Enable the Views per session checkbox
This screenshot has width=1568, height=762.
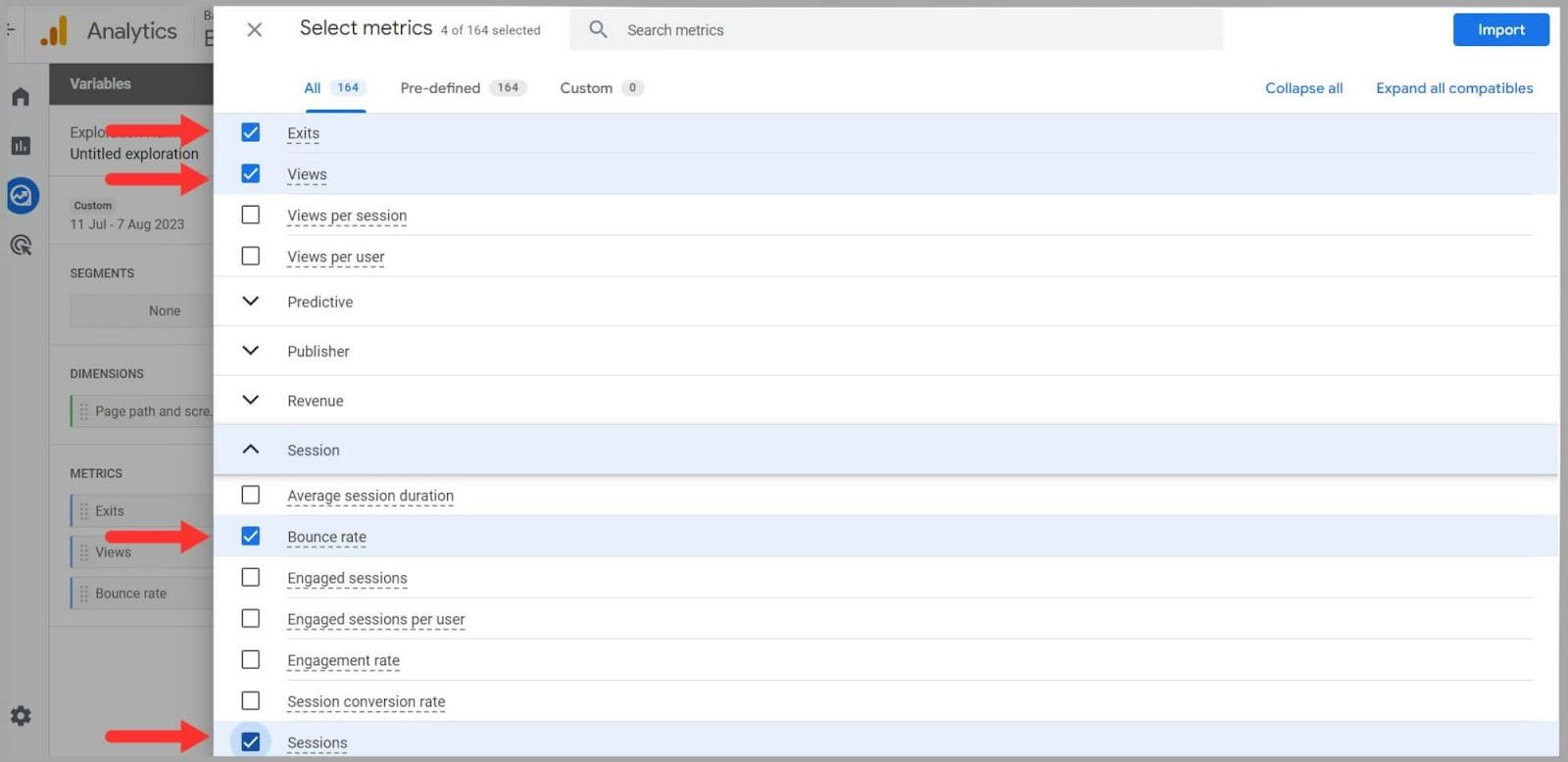251,215
